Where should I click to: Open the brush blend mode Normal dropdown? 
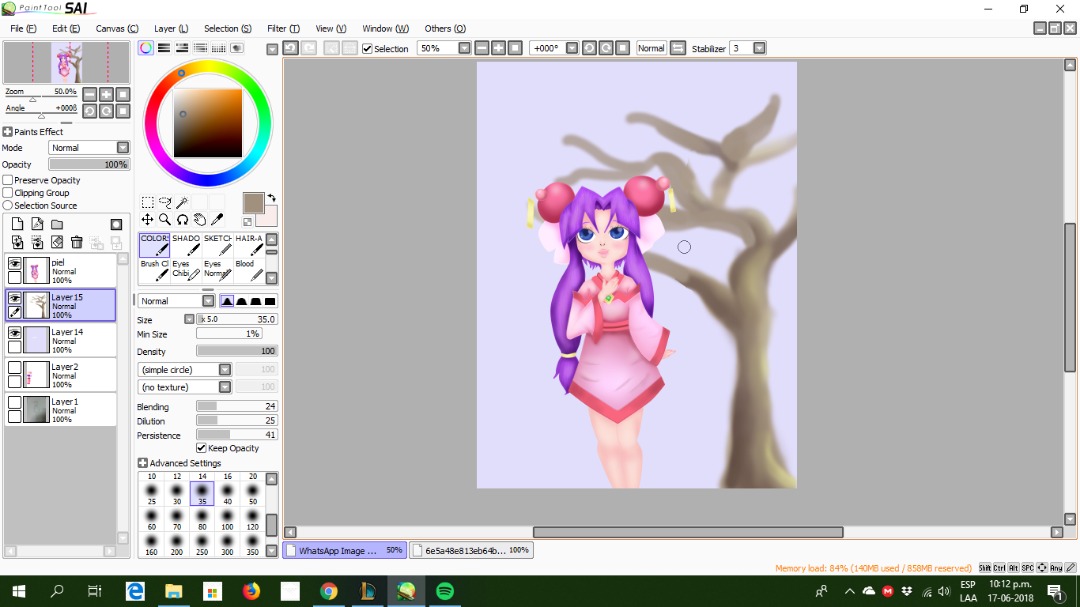tap(176, 301)
